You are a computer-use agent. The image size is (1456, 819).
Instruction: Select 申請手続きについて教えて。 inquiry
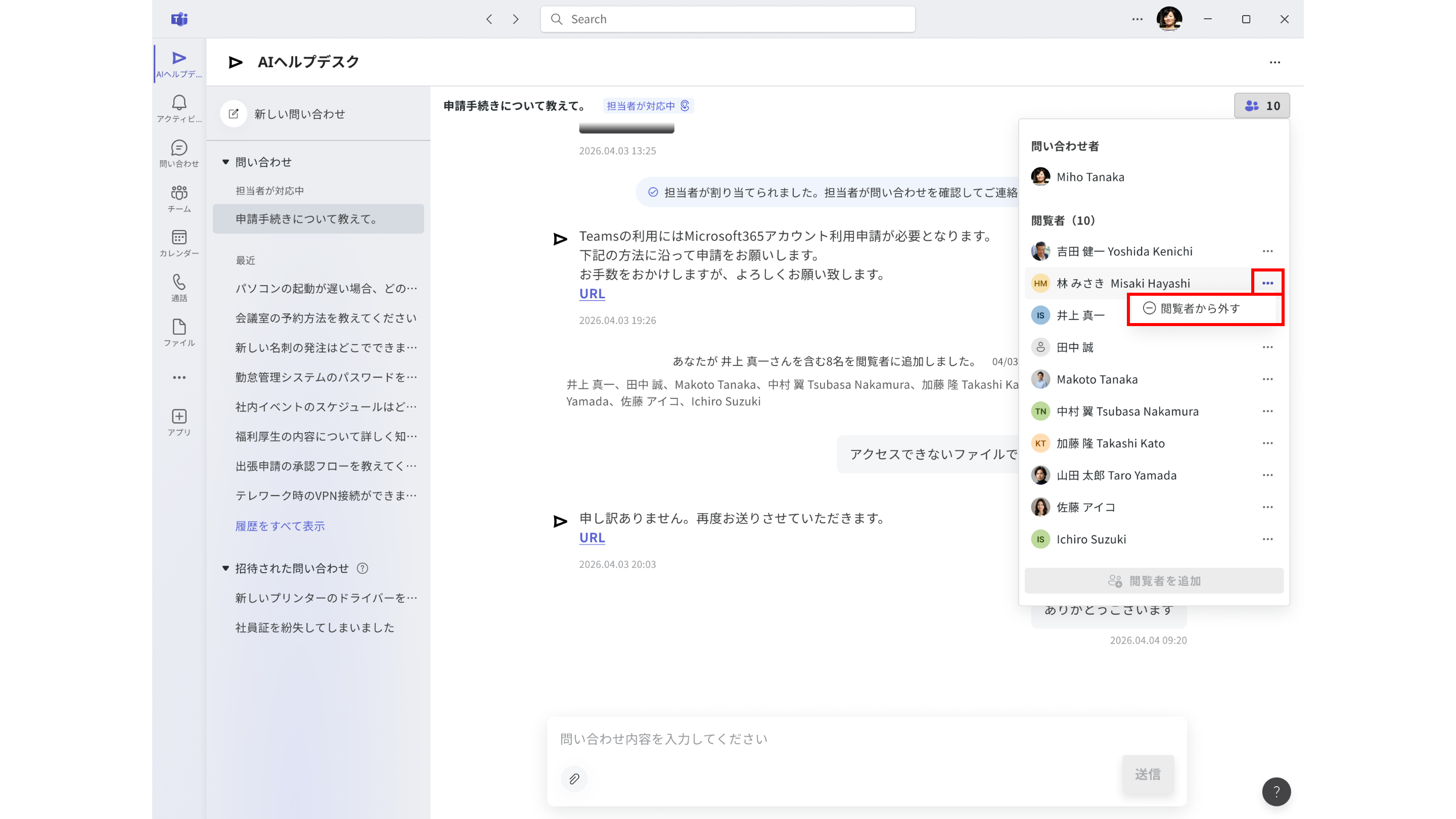[x=318, y=219]
